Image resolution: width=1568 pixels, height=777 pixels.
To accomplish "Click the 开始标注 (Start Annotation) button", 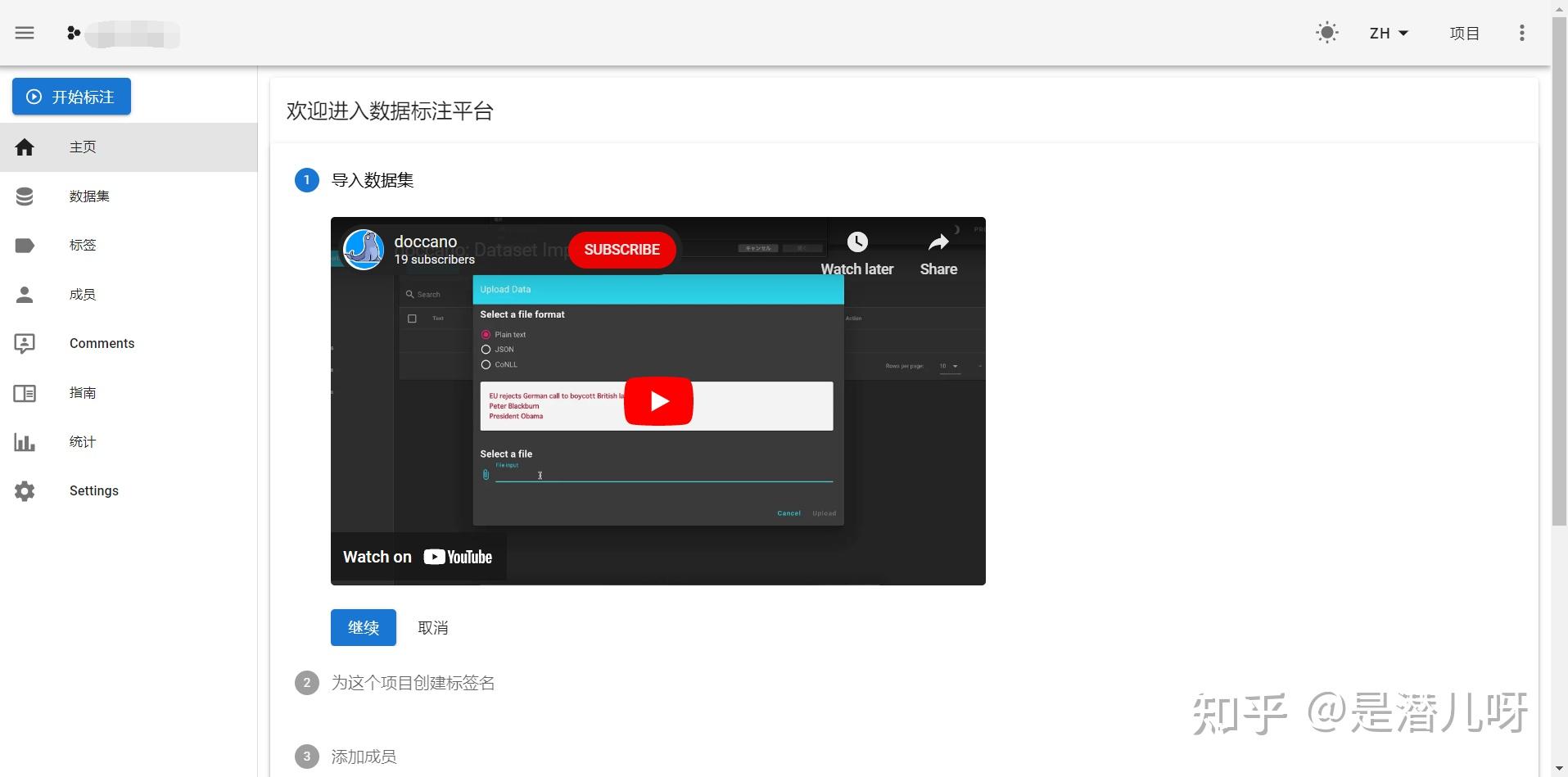I will [71, 97].
